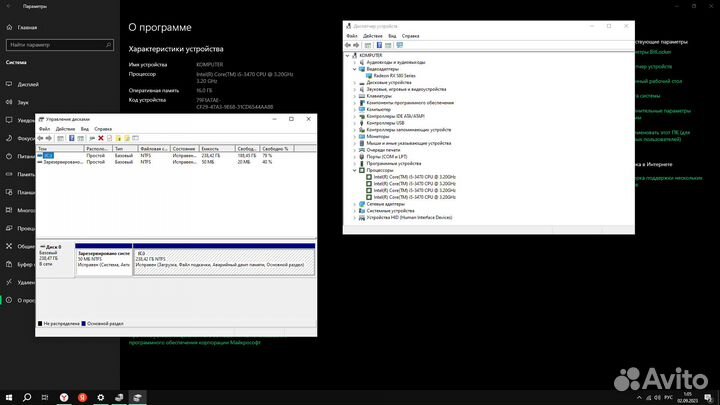The height and width of the screenshot is (405, 720).
Task: Open Yandex Browser from the taskbar
Action: tap(64, 398)
